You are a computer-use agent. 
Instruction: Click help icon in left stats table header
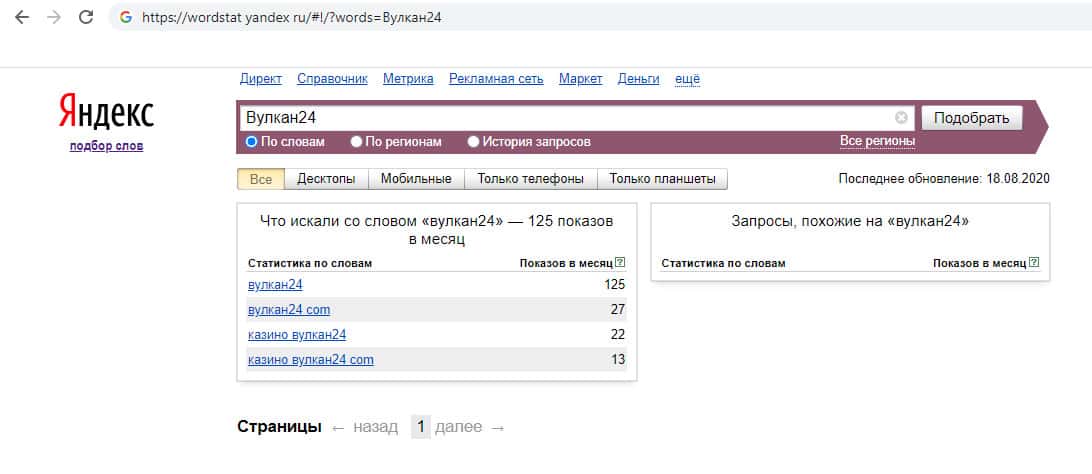(620, 263)
